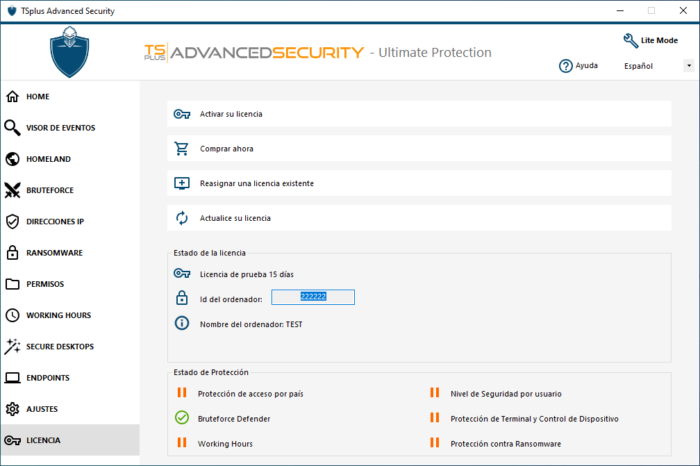Click the refresh arrows icon for Actualice licencia
Viewport: 700px width, 466px height.
(x=182, y=218)
